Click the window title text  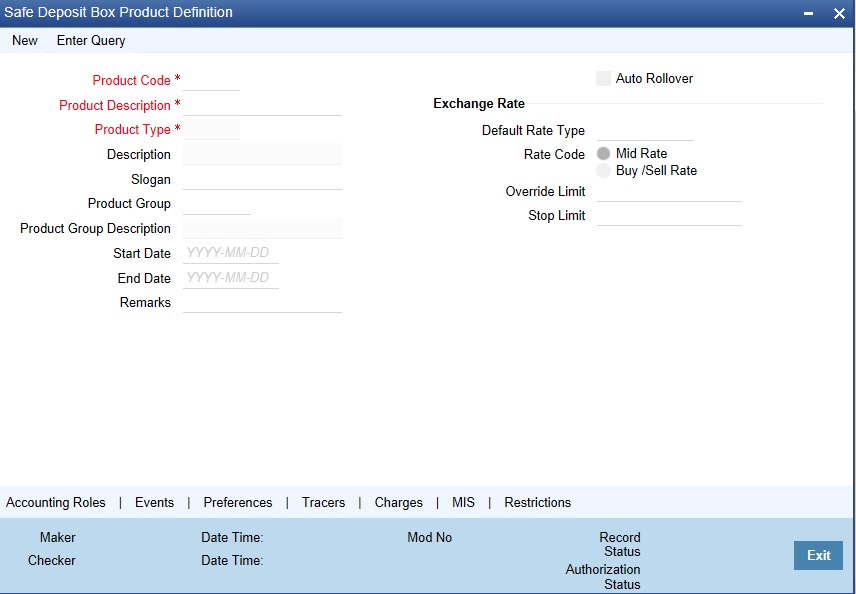pos(118,12)
